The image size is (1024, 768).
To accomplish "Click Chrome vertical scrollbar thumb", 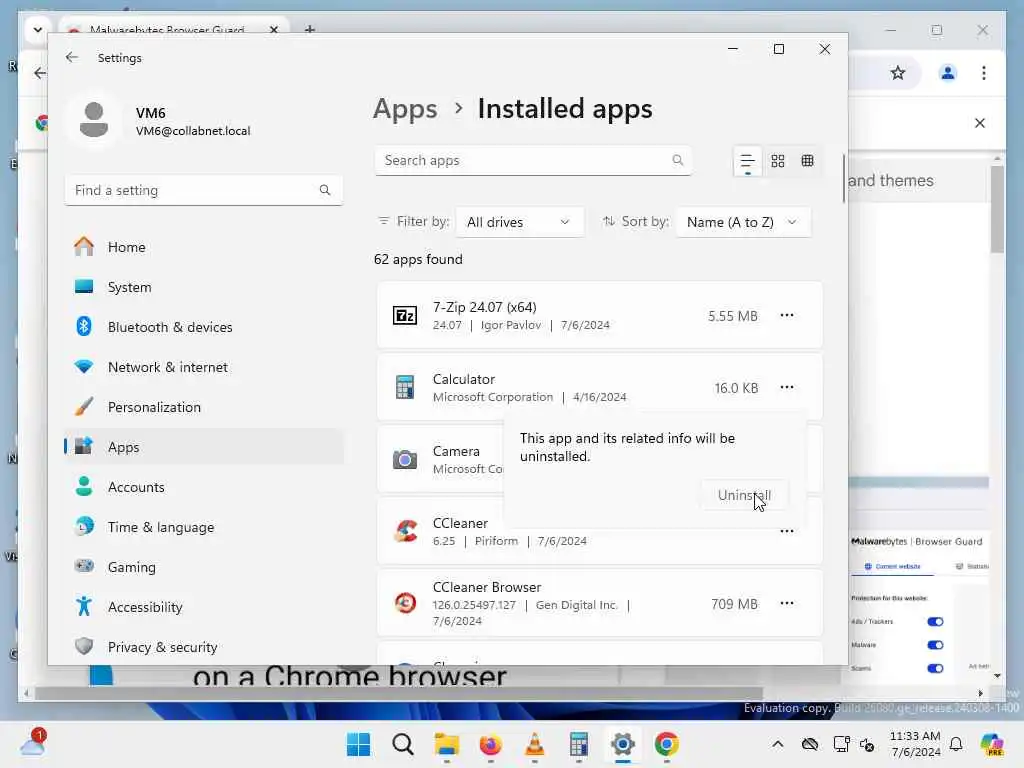I will 997,210.
